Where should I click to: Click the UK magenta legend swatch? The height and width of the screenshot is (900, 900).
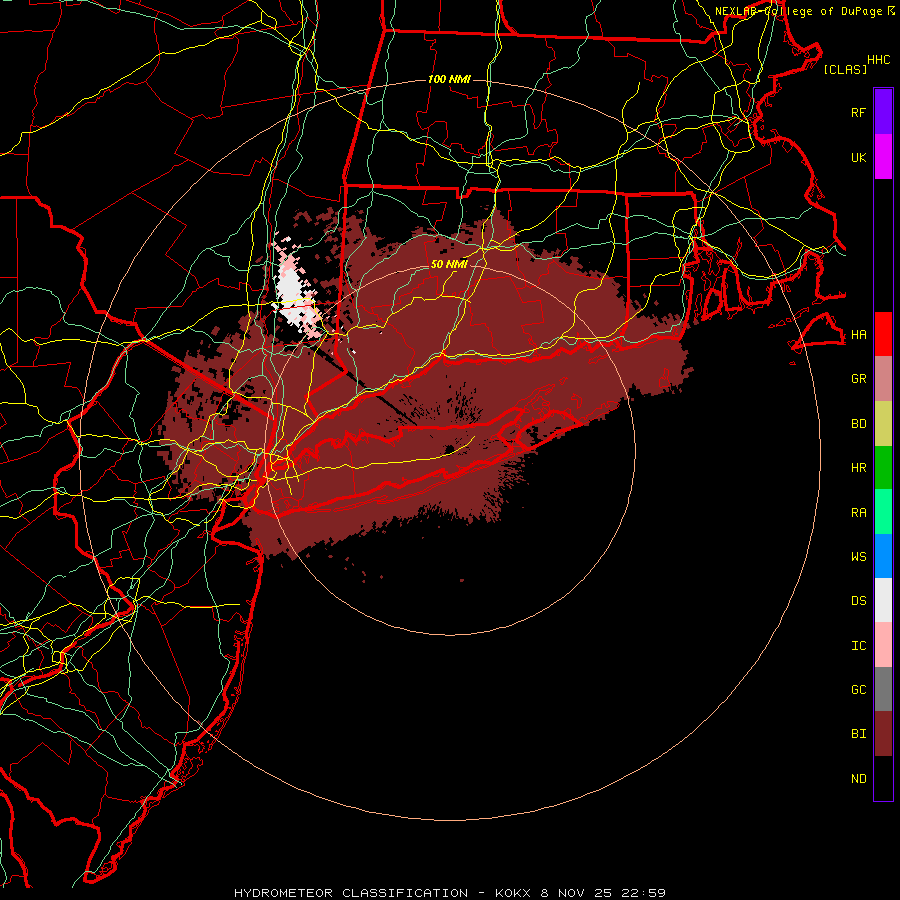883,157
